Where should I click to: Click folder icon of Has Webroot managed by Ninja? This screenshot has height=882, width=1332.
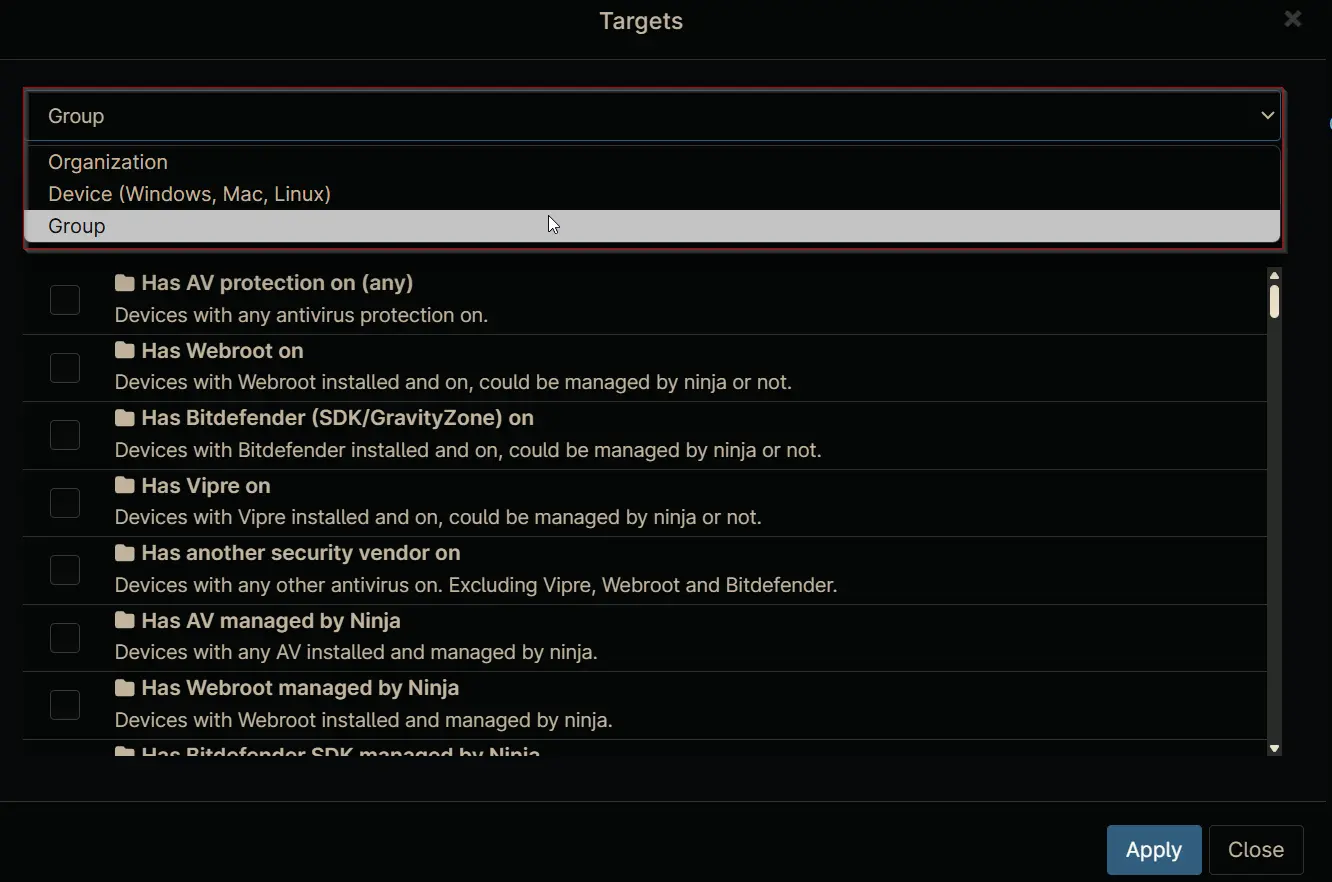click(x=125, y=688)
